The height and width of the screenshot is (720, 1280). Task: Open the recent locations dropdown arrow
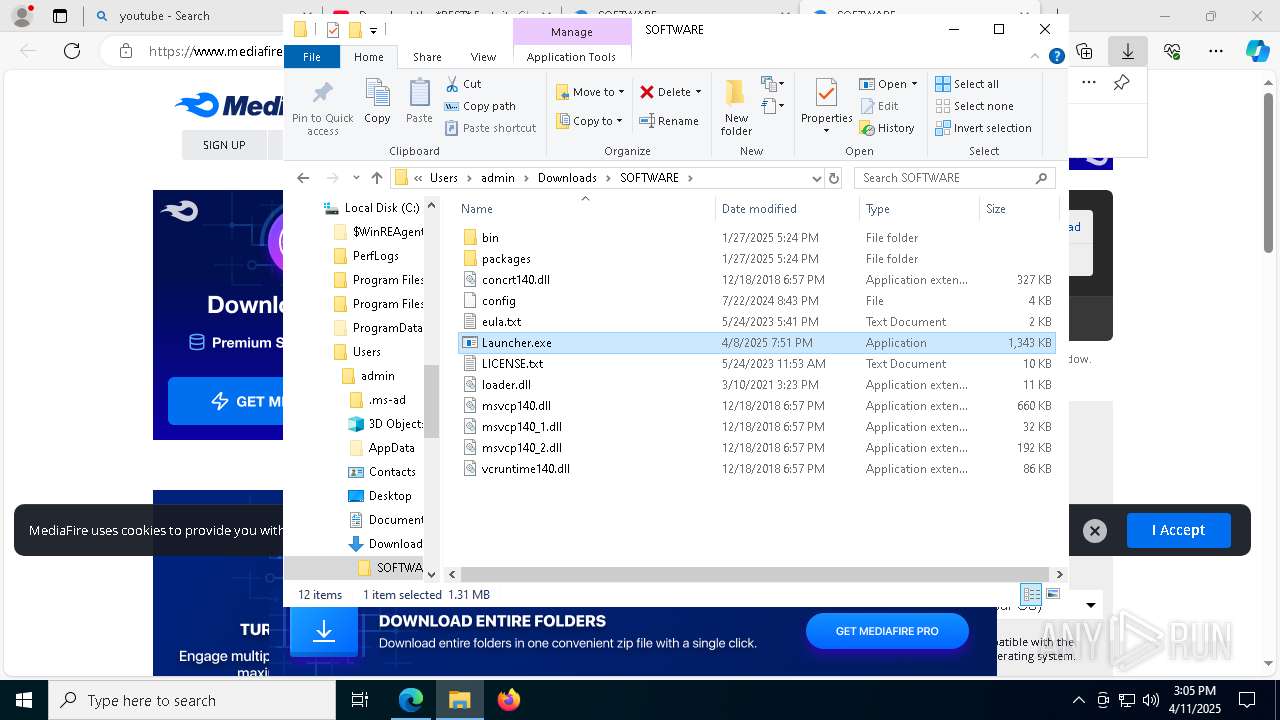pyautogui.click(x=356, y=178)
